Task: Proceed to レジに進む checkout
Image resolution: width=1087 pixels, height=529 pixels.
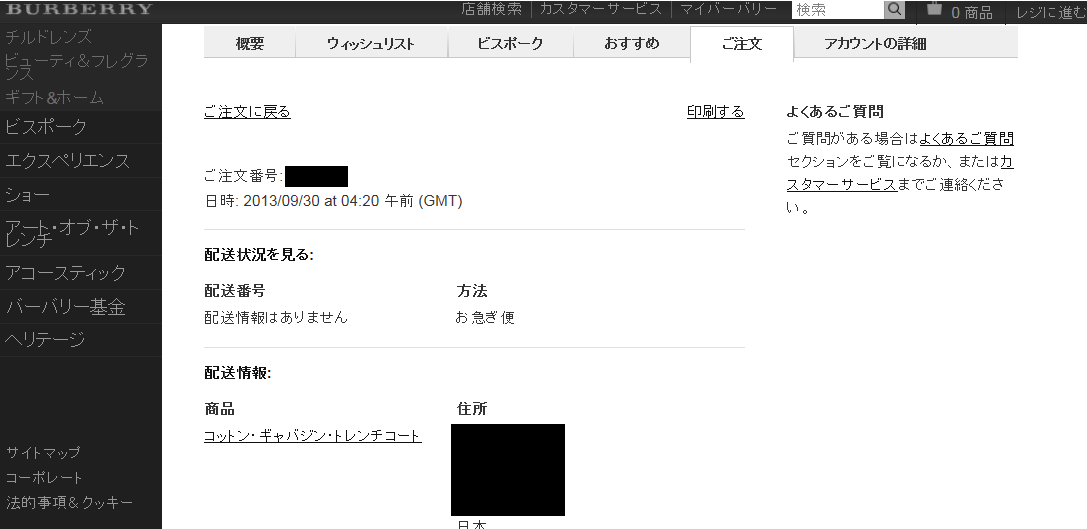Action: click(1050, 12)
